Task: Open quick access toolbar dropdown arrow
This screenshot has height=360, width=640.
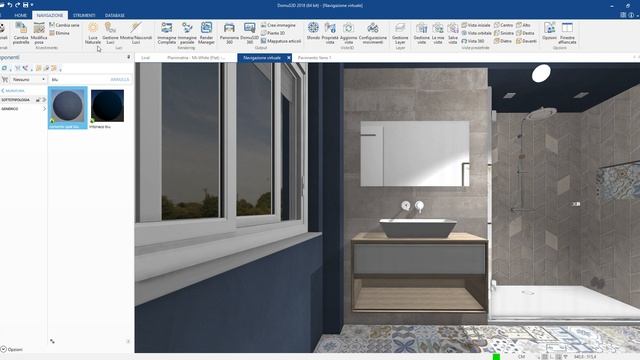Action: (32, 5)
